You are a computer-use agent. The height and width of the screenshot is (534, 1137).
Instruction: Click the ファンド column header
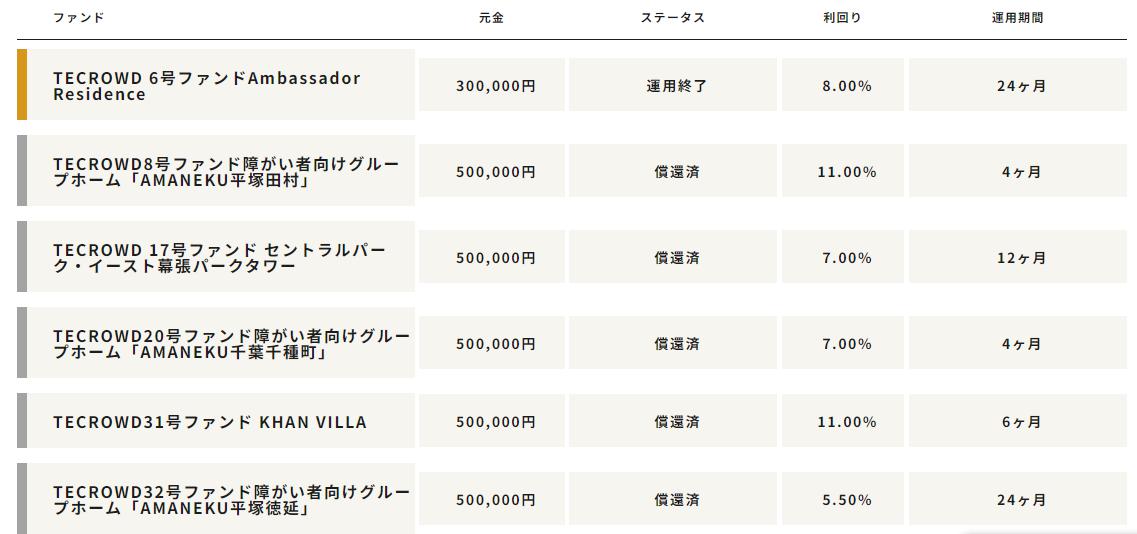pyautogui.click(x=78, y=18)
